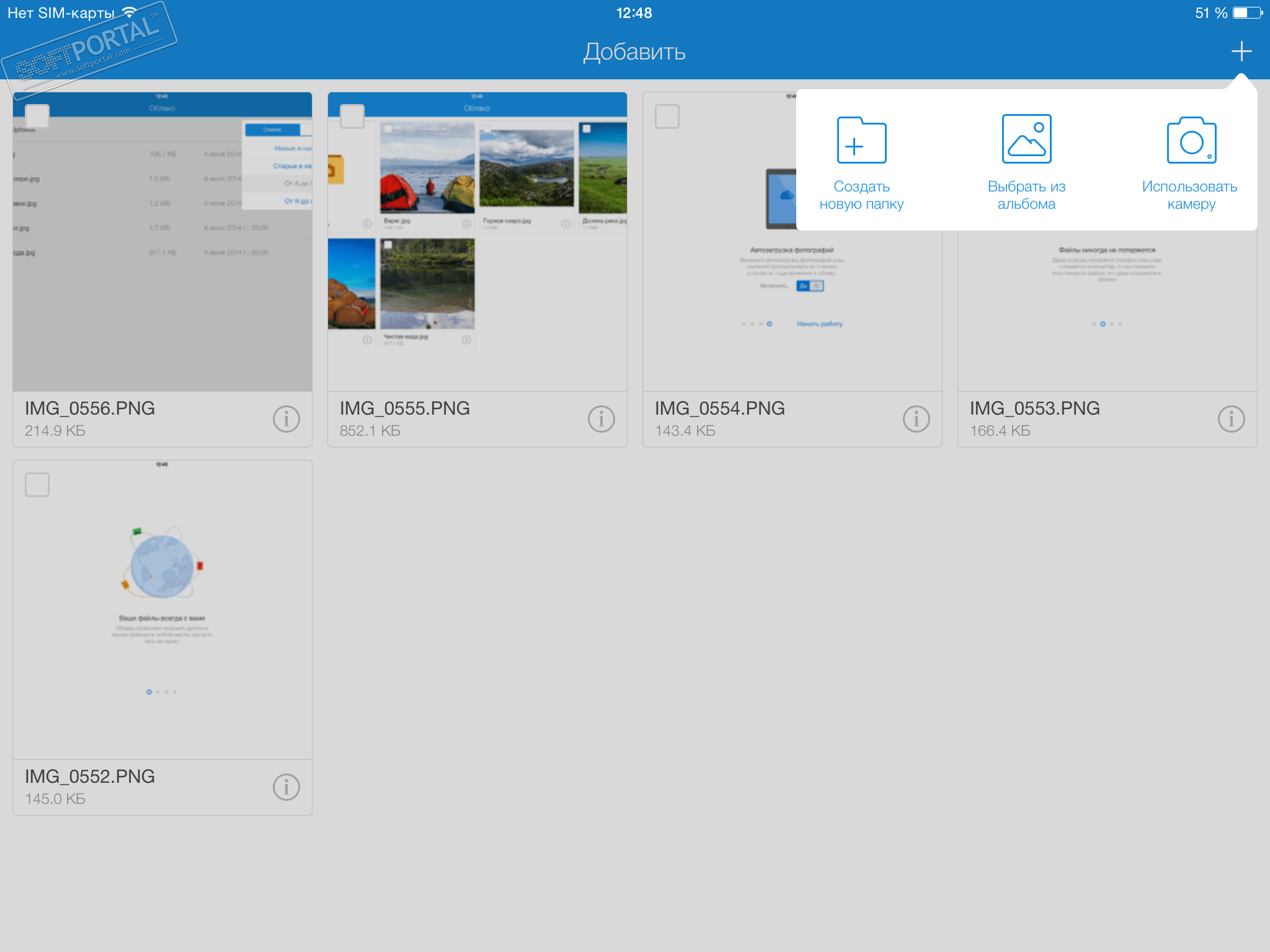
Task: Click the 'Создать новую папку' label
Action: tap(861, 195)
